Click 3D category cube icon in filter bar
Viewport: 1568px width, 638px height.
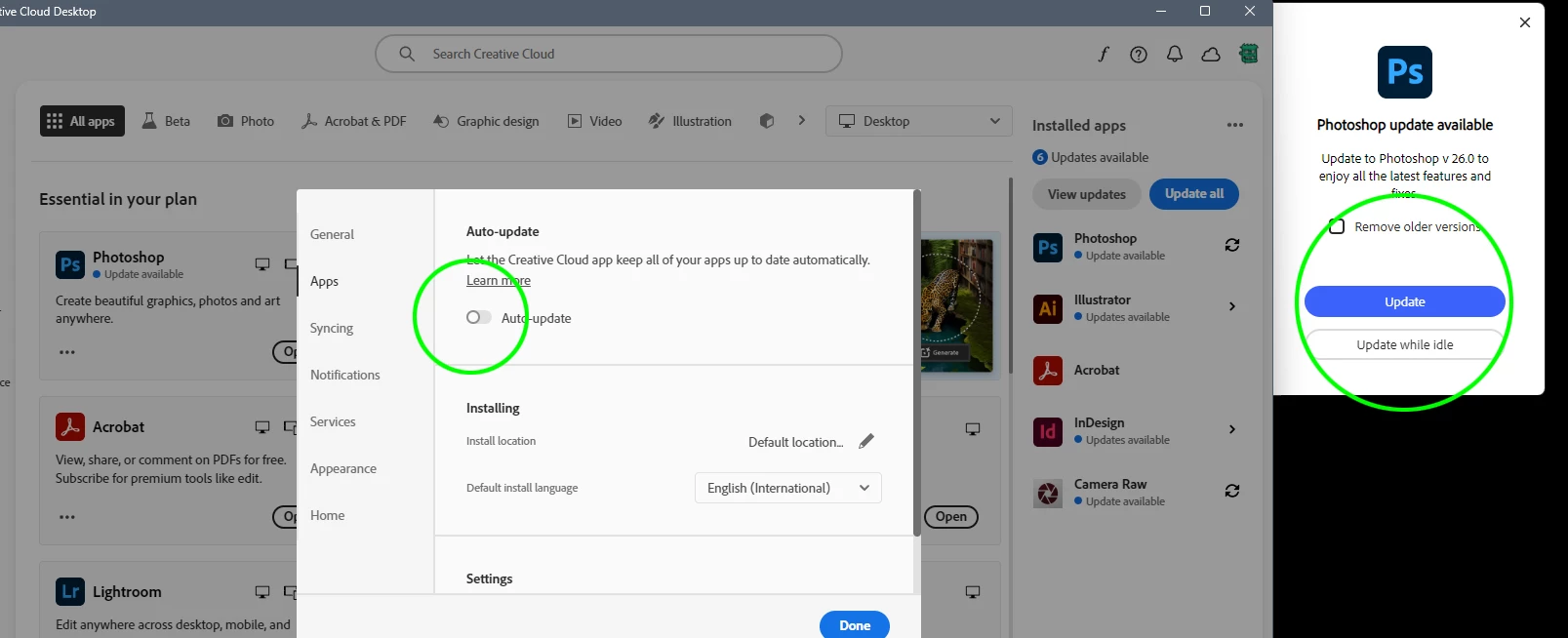click(x=767, y=121)
